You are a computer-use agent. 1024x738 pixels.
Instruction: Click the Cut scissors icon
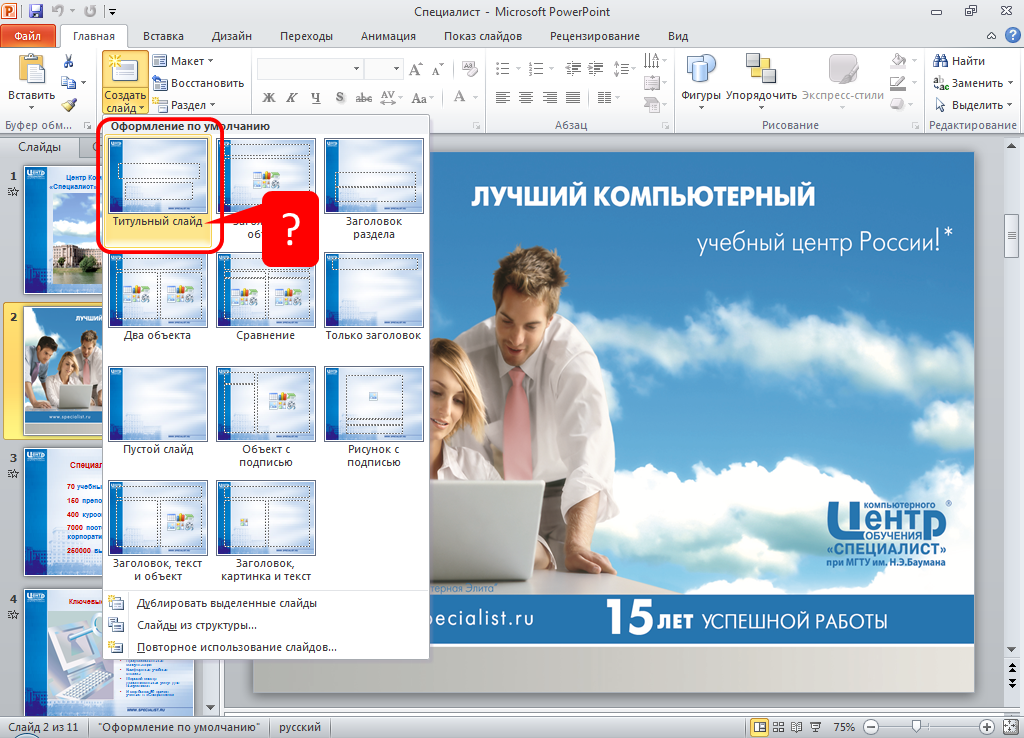(69, 61)
